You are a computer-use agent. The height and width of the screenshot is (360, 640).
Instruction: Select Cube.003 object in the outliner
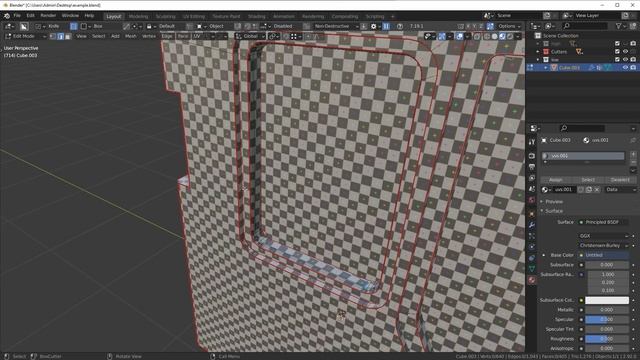coord(569,68)
